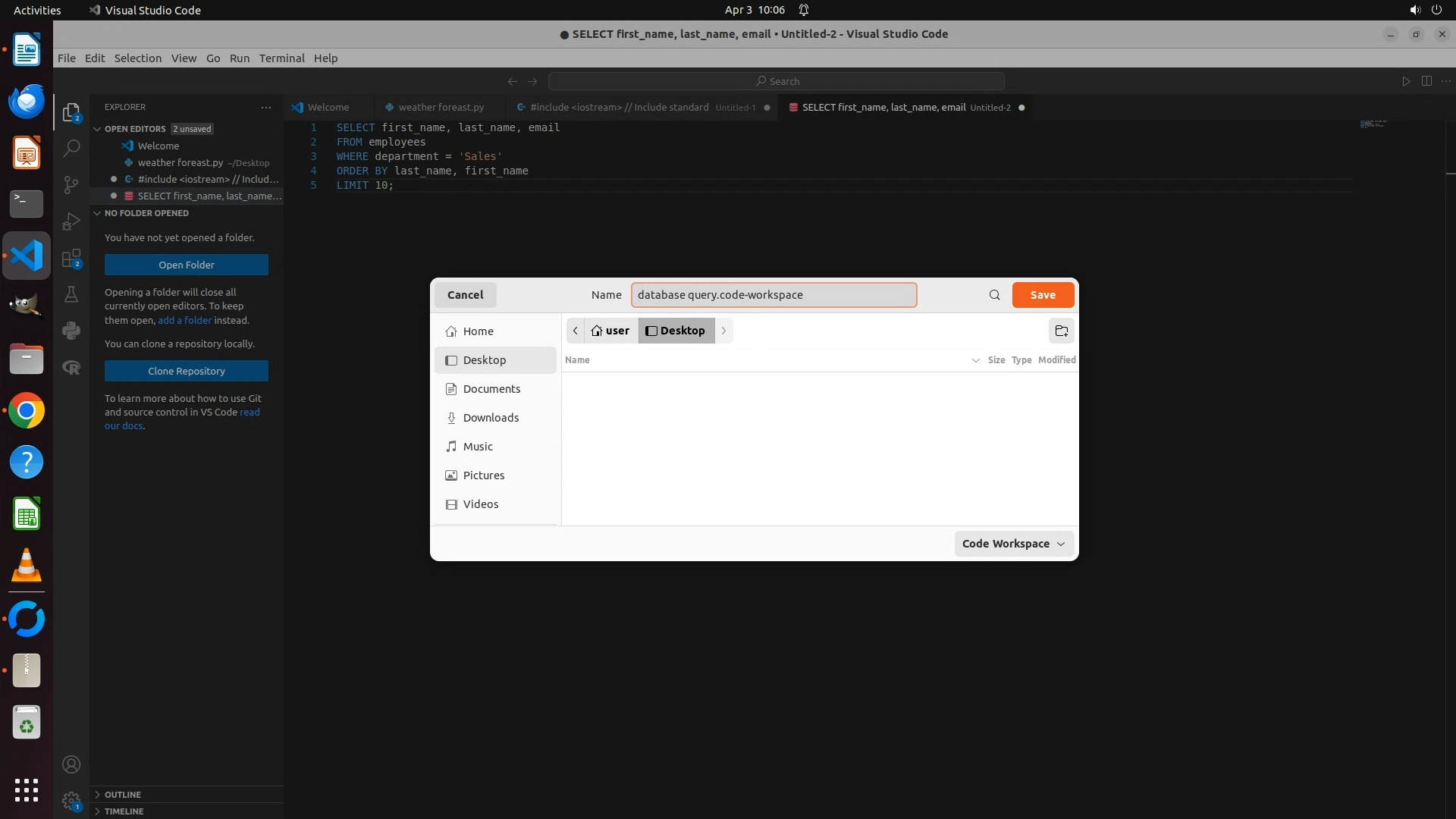Viewport: 1456px width, 819px height.
Task: Click the file Name input field
Action: [773, 295]
